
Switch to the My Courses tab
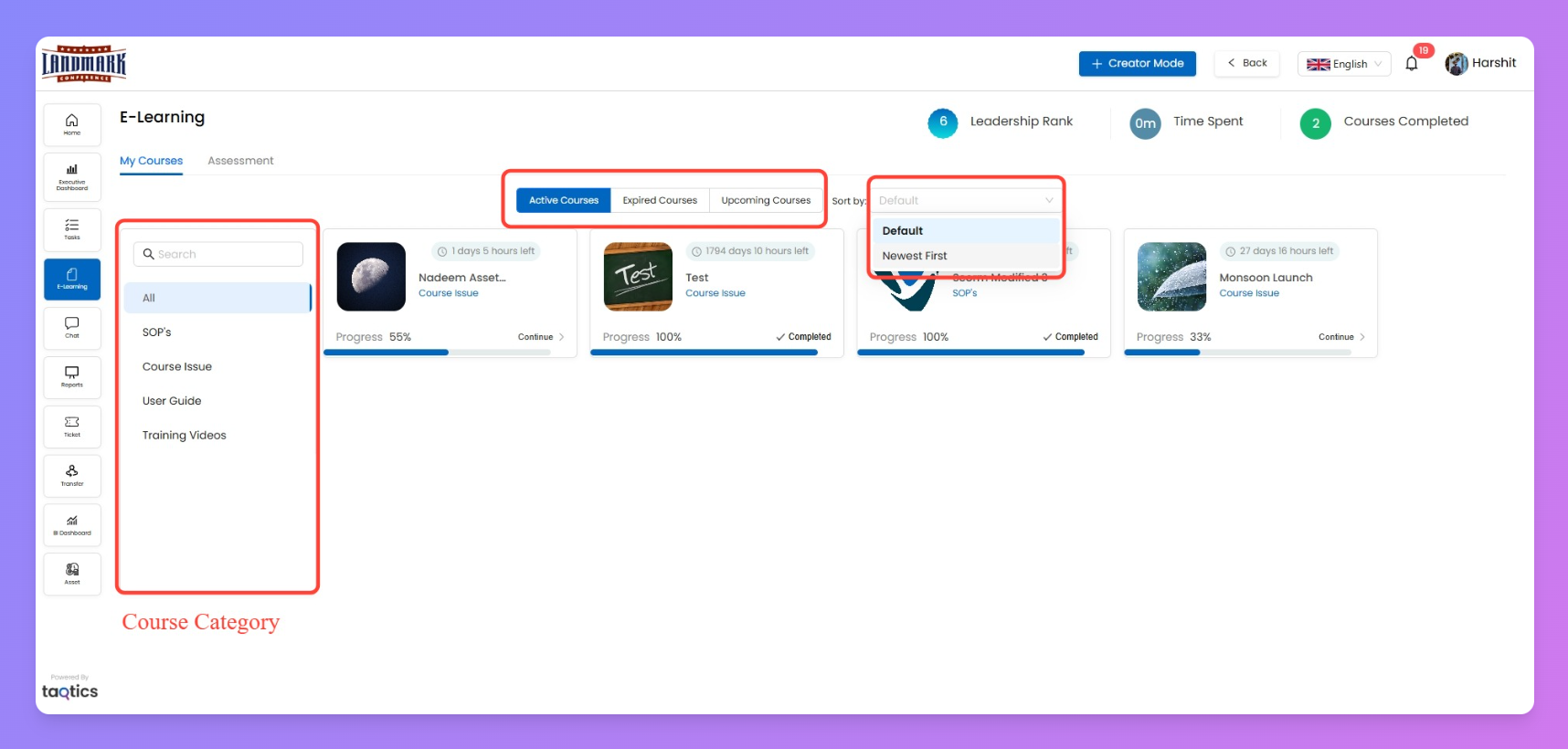151,161
